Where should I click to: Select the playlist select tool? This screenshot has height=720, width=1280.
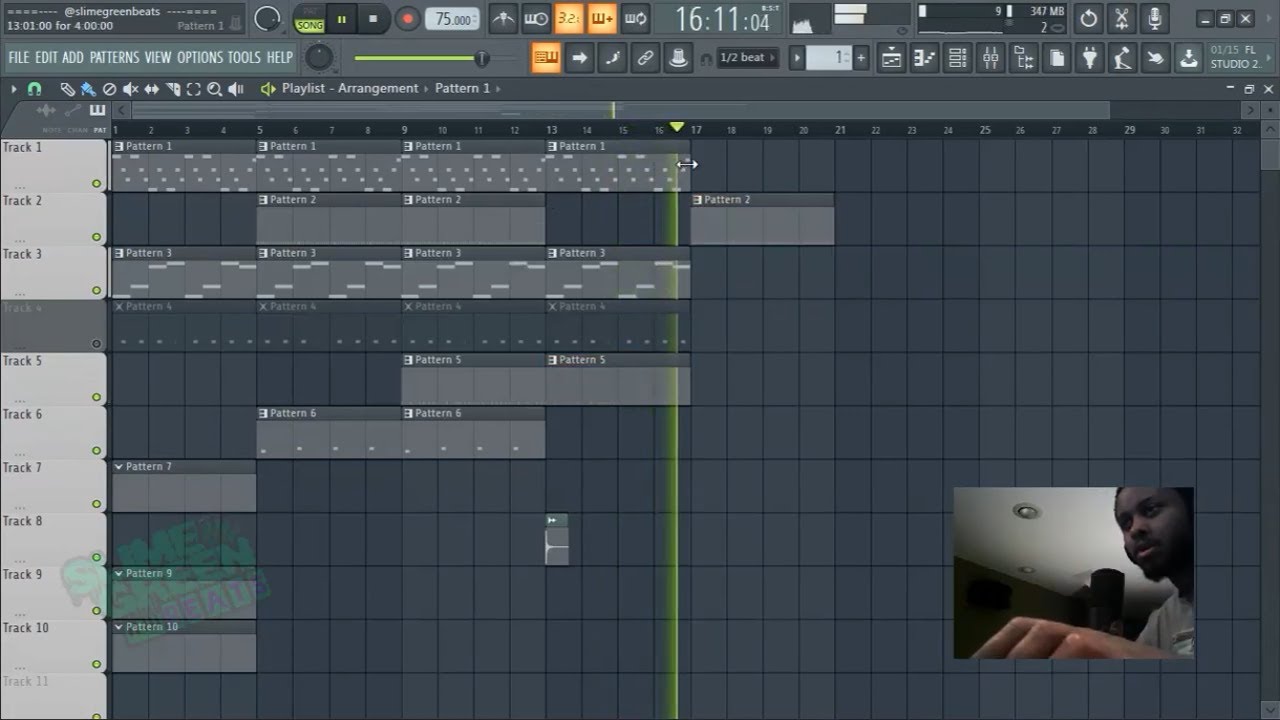pos(193,89)
